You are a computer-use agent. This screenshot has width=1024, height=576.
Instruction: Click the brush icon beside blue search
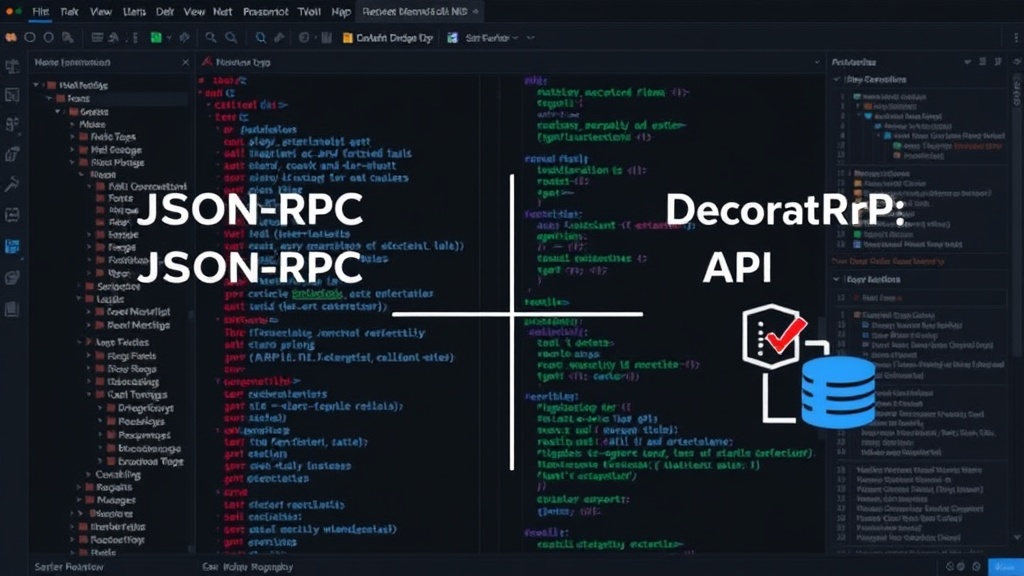[280, 38]
